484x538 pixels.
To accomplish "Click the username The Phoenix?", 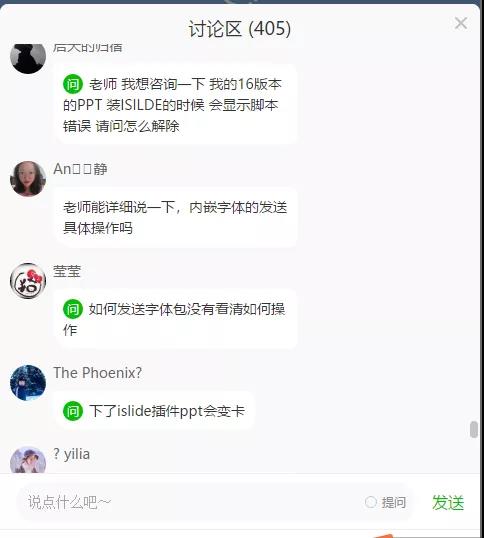I will (97, 373).
